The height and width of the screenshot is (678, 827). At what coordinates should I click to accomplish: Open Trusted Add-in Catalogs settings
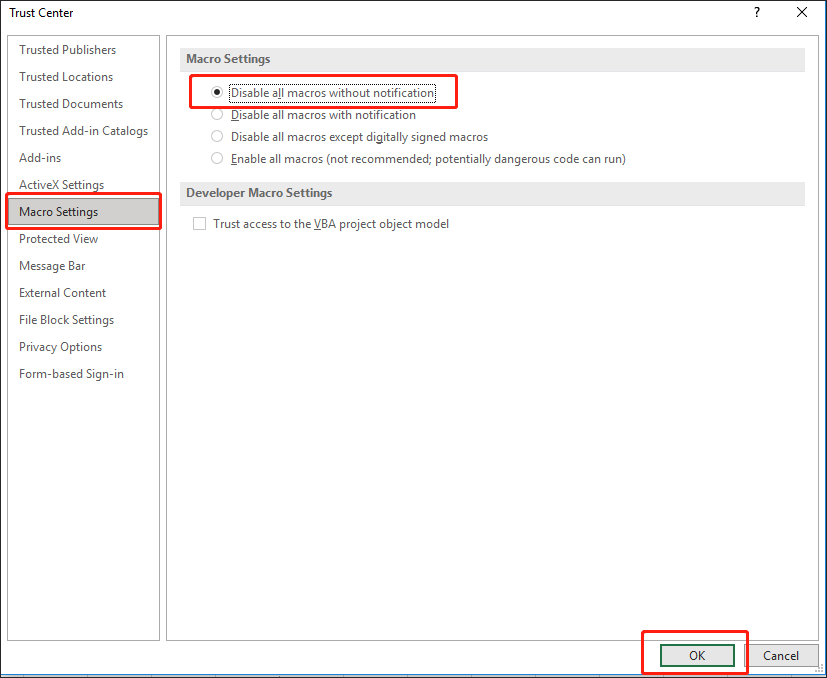tap(83, 130)
